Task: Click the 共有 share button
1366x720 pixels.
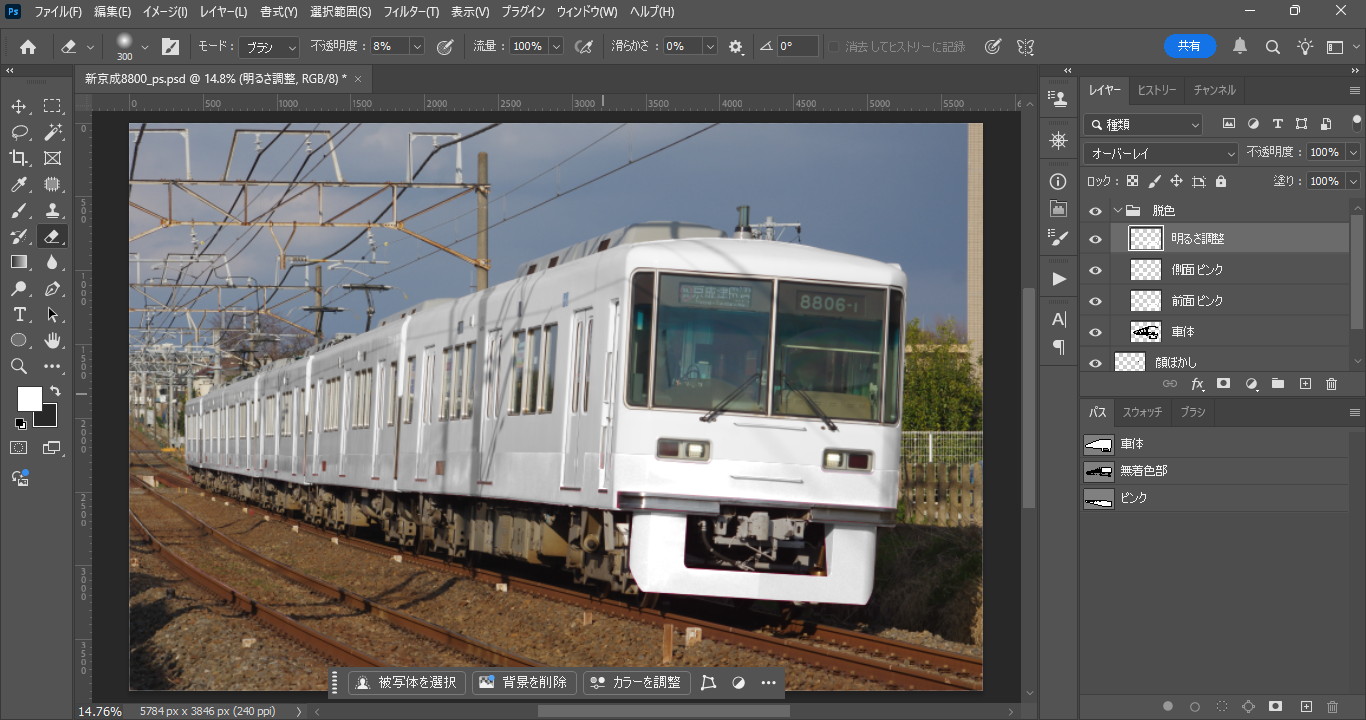Action: (x=1189, y=46)
